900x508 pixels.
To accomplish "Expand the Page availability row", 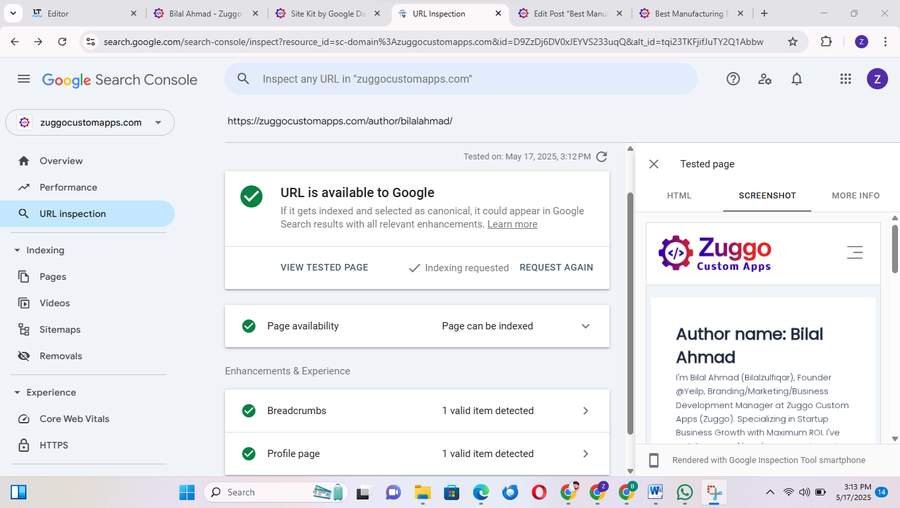I will [x=417, y=326].
